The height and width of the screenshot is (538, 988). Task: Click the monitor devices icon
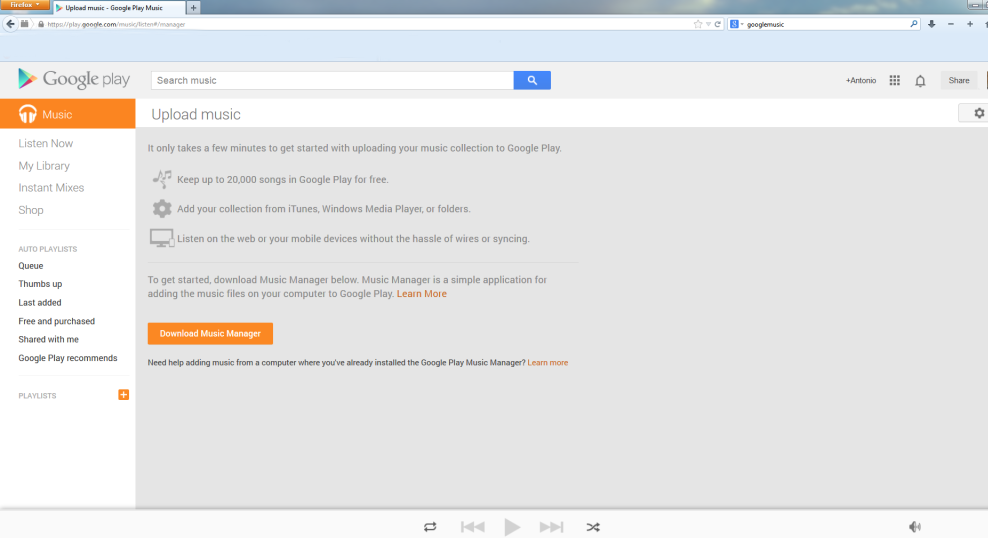point(162,238)
